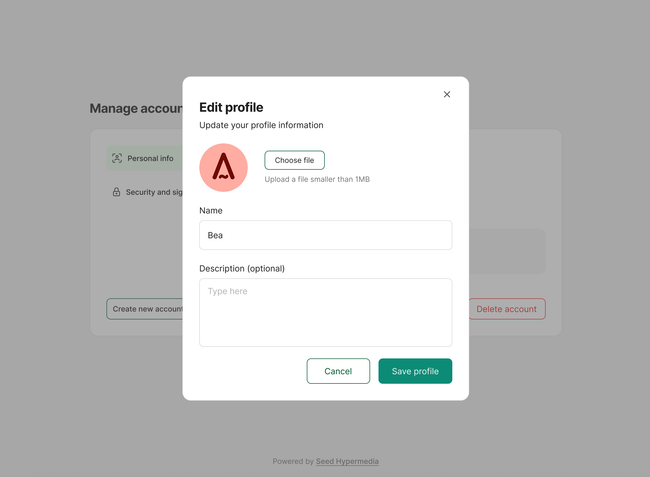
Task: Click the upload file size hint text
Action: tap(317, 179)
